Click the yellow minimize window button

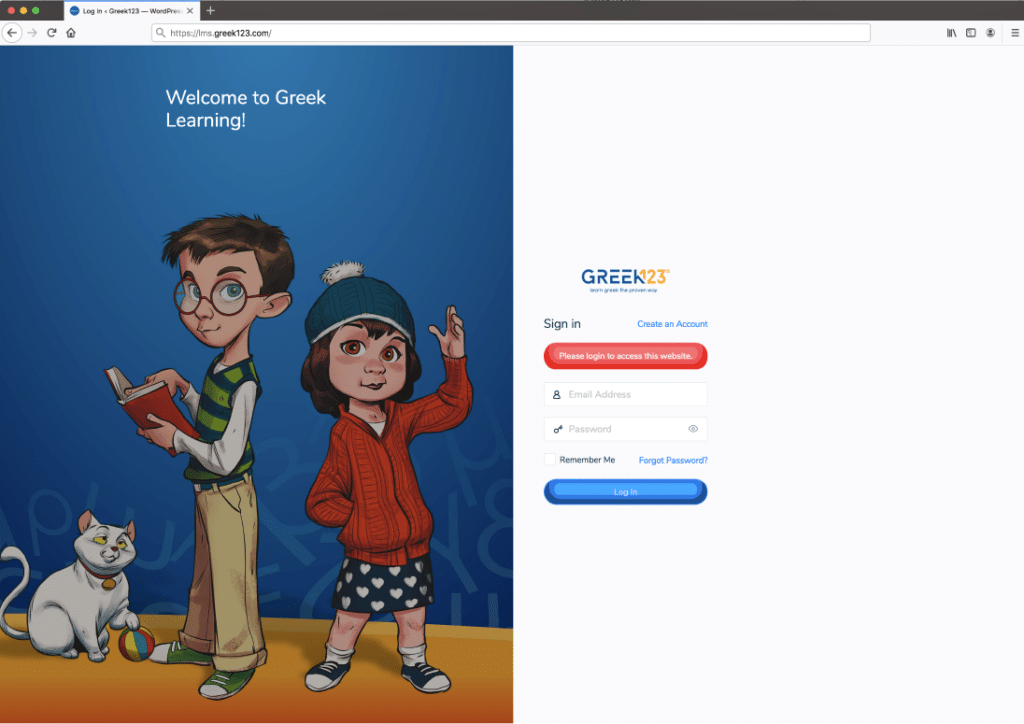click(24, 10)
